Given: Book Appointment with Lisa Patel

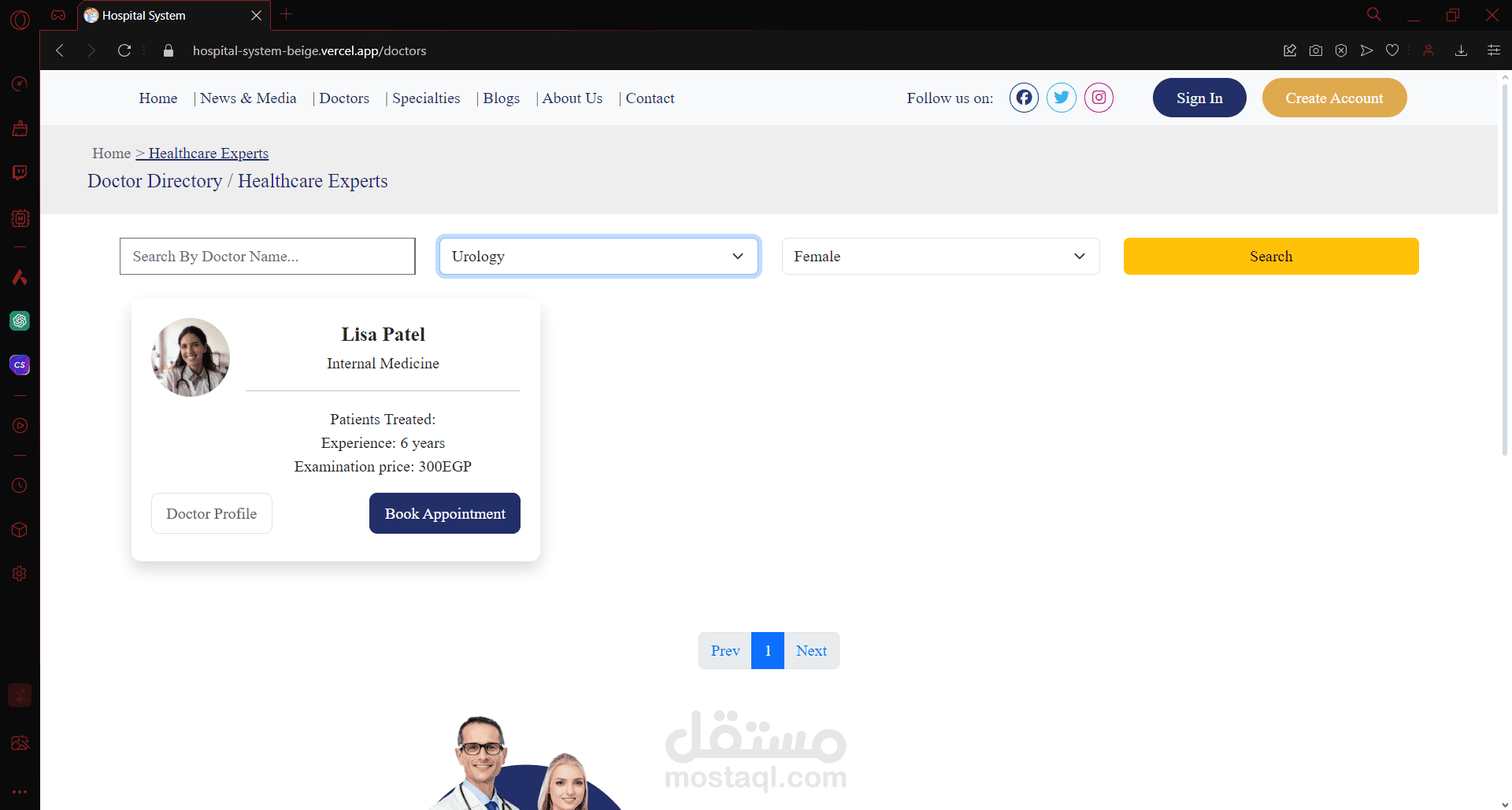Looking at the screenshot, I should (x=445, y=513).
